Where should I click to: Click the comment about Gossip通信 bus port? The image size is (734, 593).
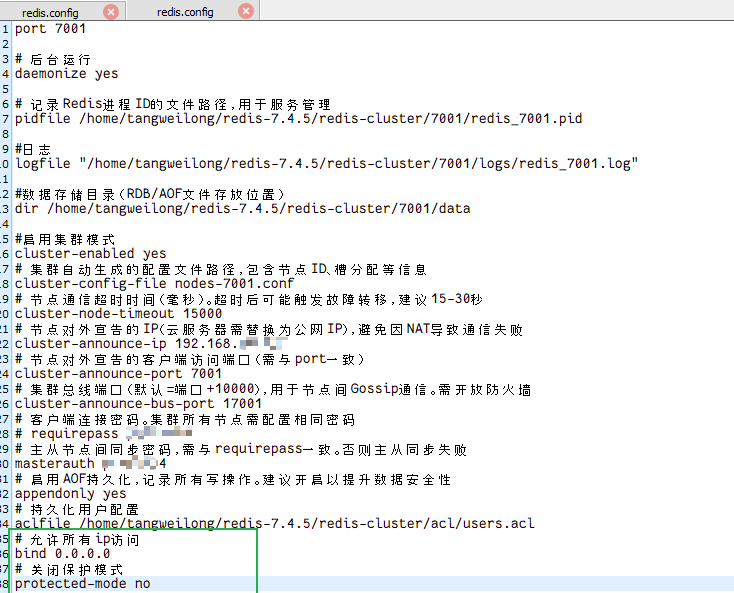point(273,388)
